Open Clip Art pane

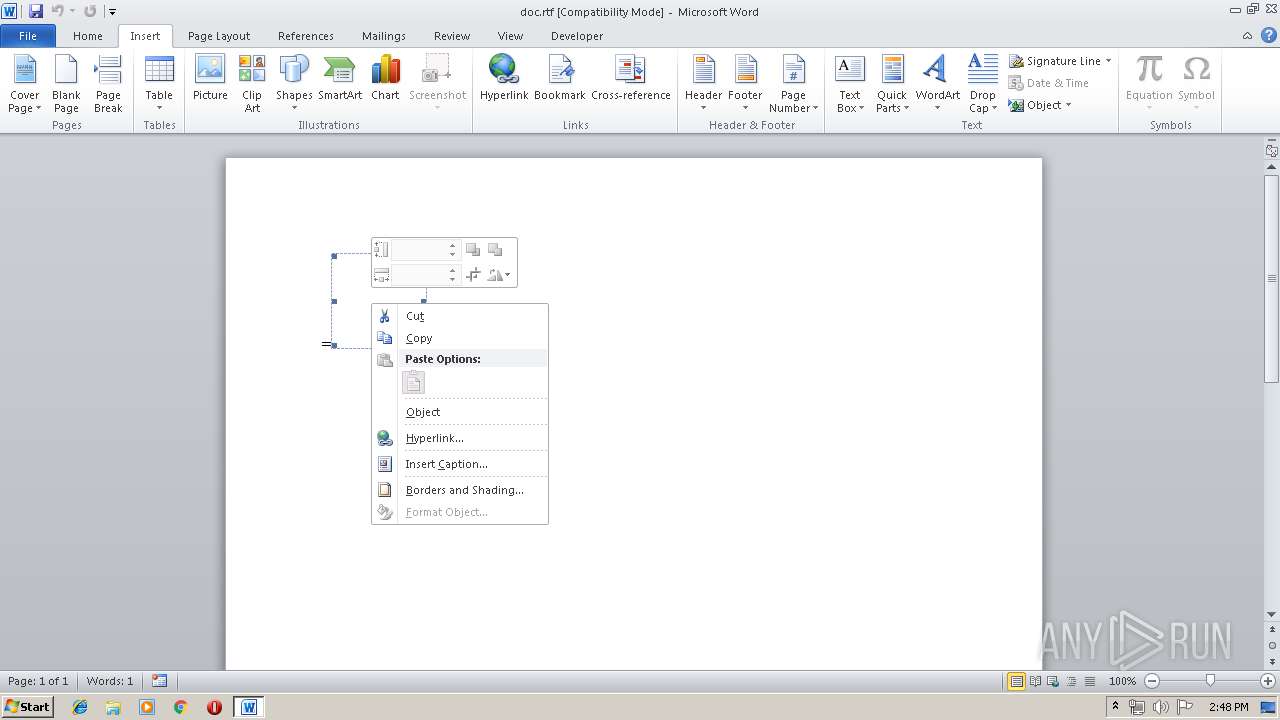point(252,84)
